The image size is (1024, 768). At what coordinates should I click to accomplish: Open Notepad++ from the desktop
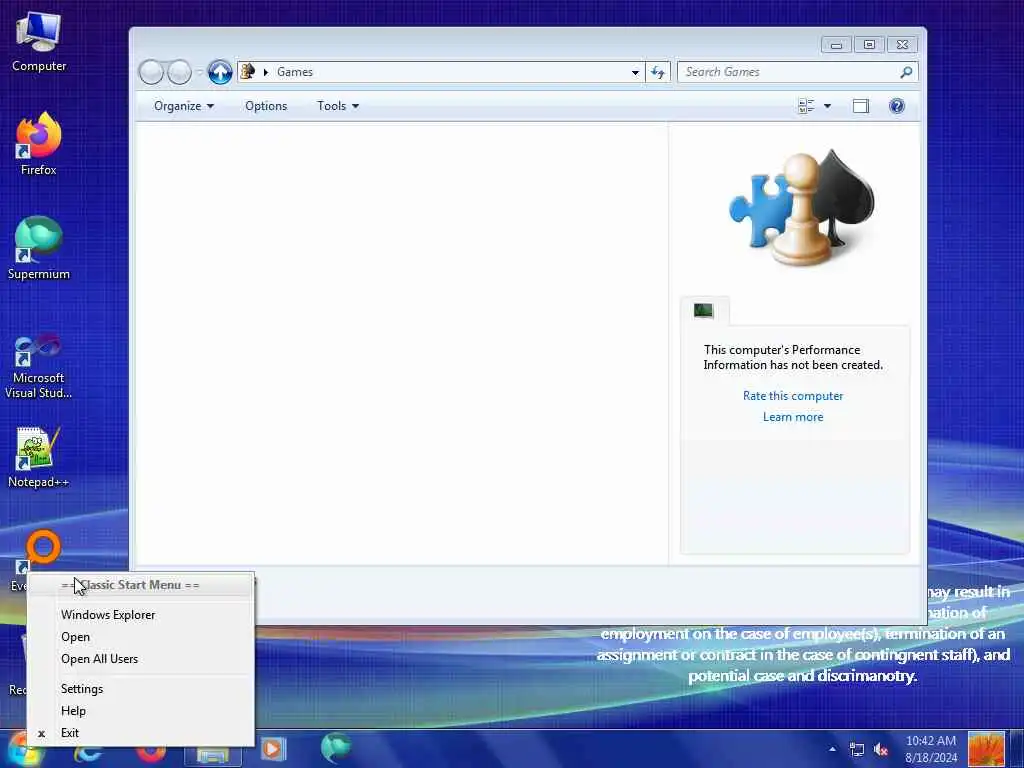pos(39,457)
